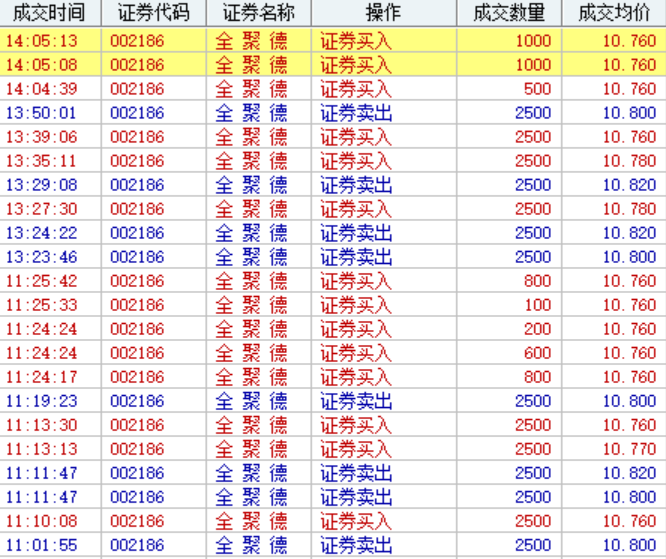Click the 证券名称 column header
Screen dimensions: 666x559
pyautogui.click(x=259, y=13)
